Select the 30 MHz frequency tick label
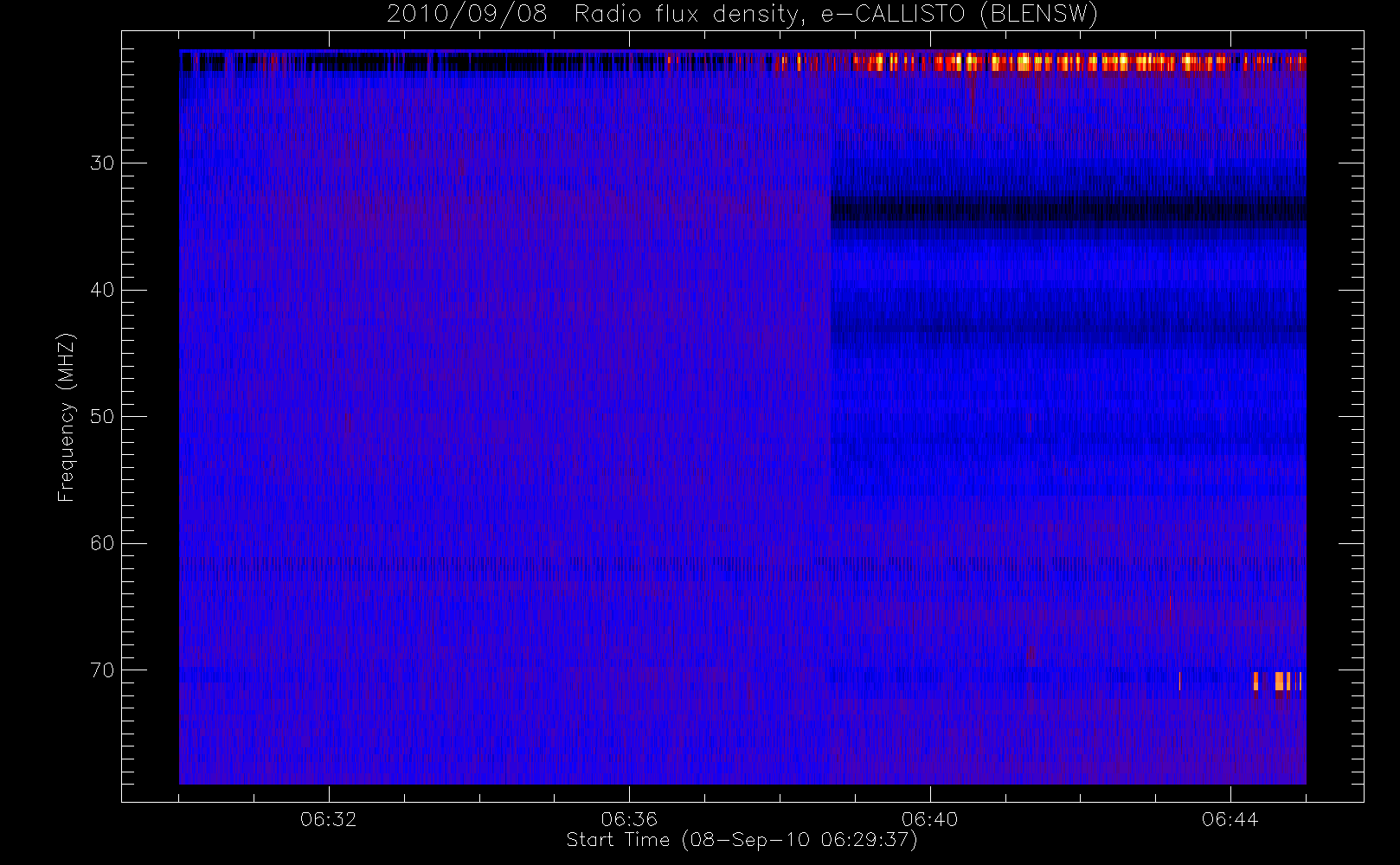Viewport: 1400px width, 865px height. 102,163
